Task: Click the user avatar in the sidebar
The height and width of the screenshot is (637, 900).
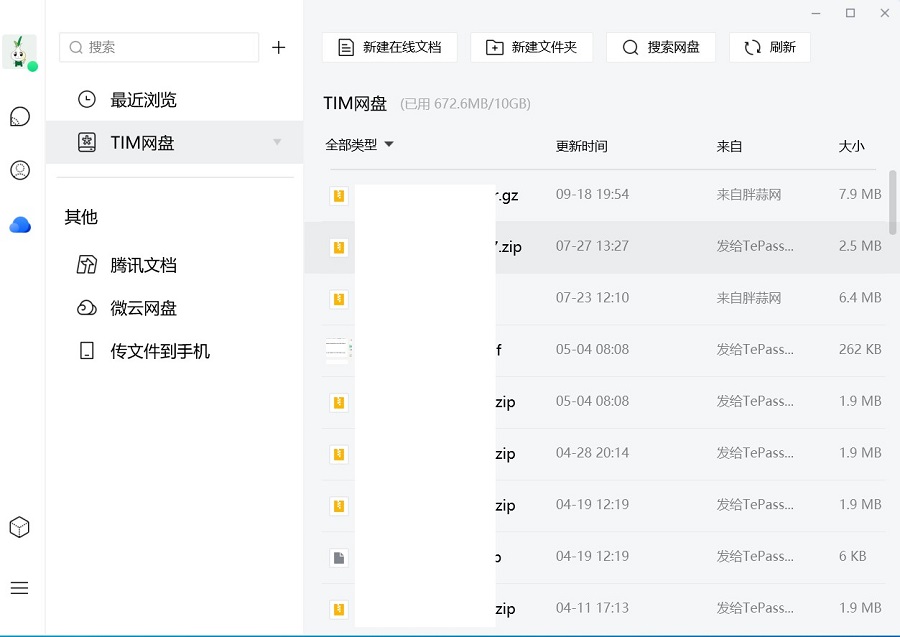Action: 19,51
